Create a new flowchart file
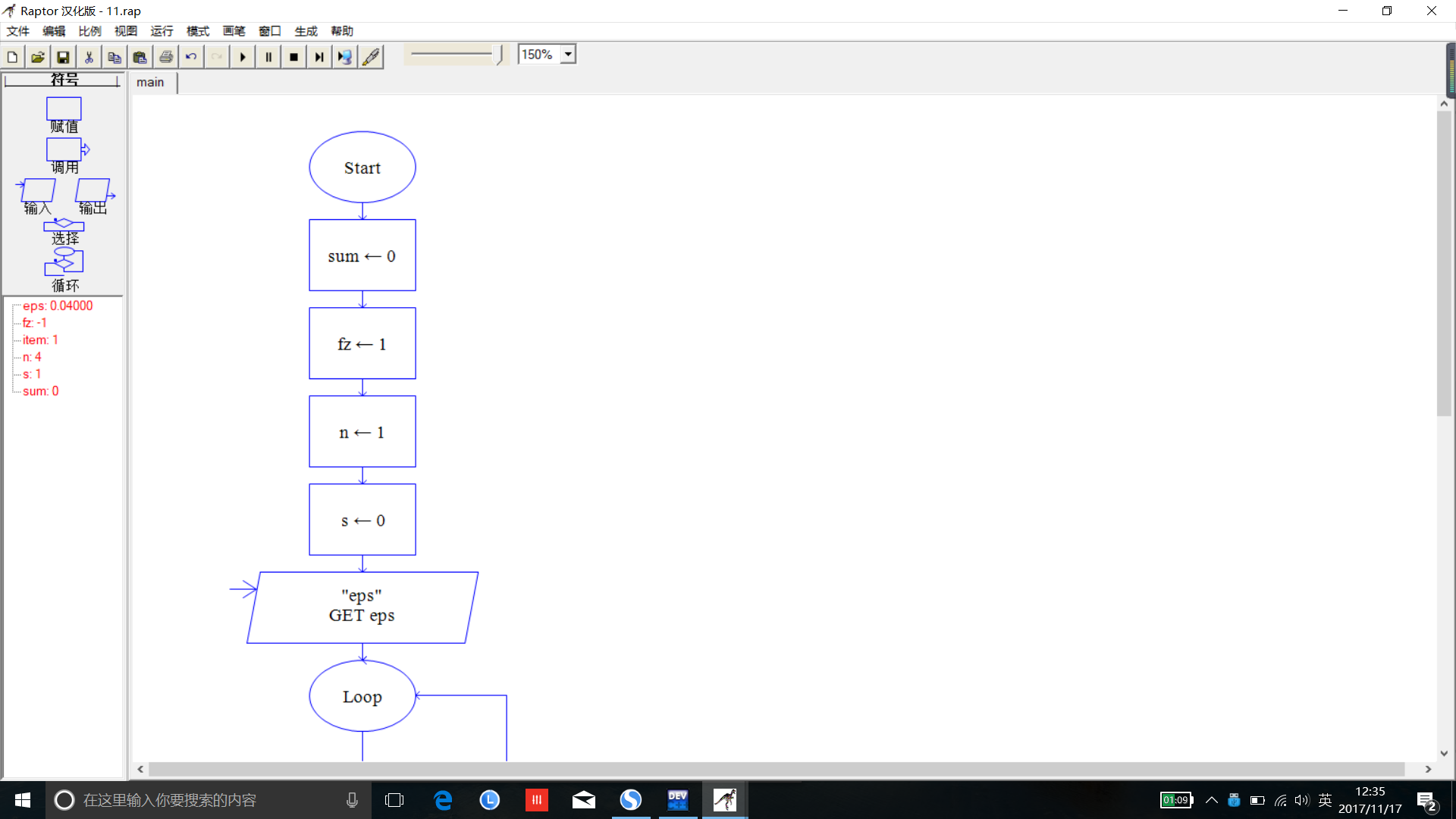Image resolution: width=1456 pixels, height=819 pixels. tap(13, 57)
